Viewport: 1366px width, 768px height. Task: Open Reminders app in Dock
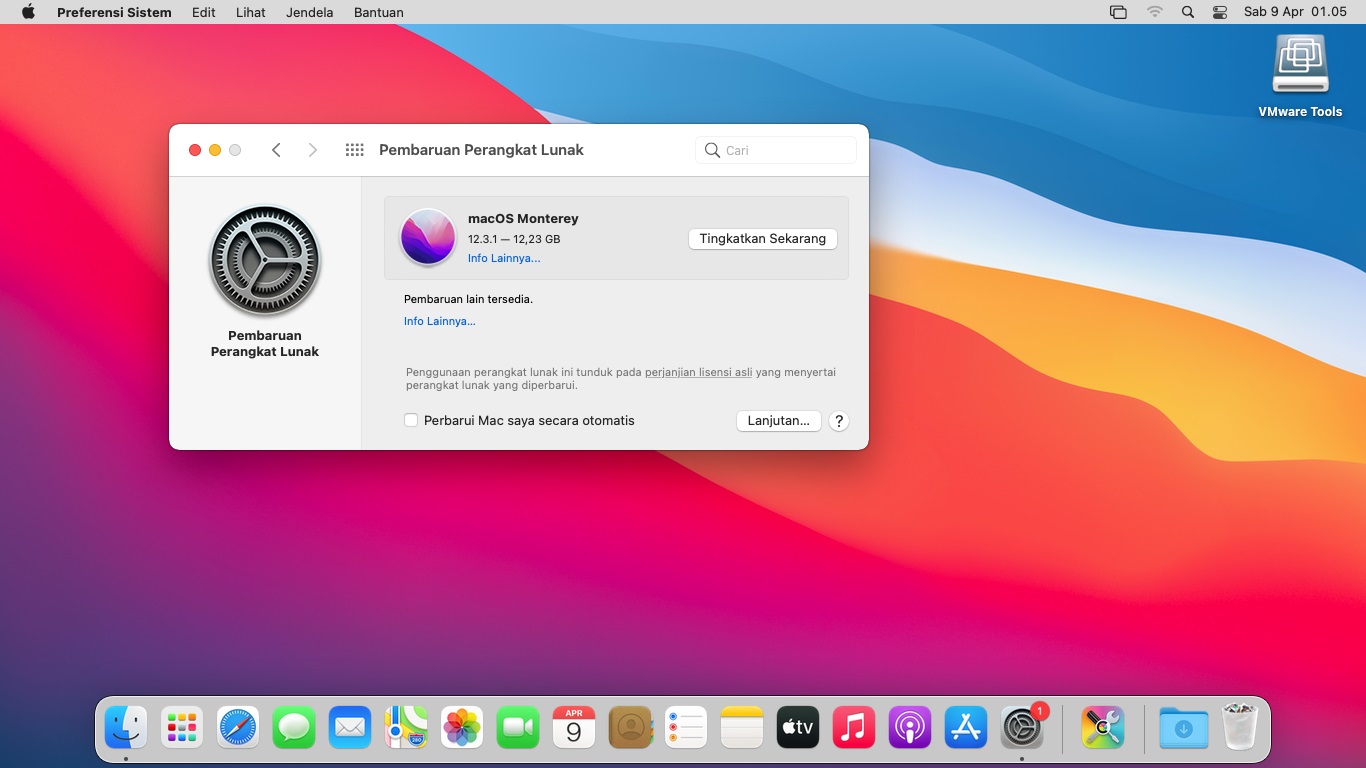686,727
